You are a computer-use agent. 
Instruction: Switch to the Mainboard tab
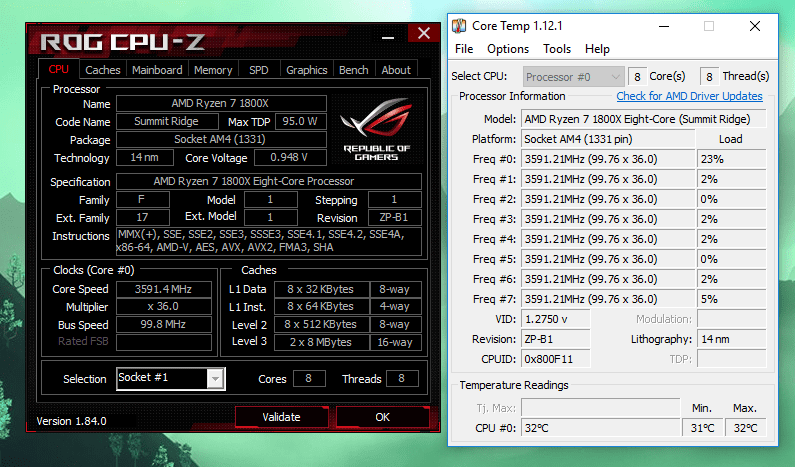click(157, 70)
